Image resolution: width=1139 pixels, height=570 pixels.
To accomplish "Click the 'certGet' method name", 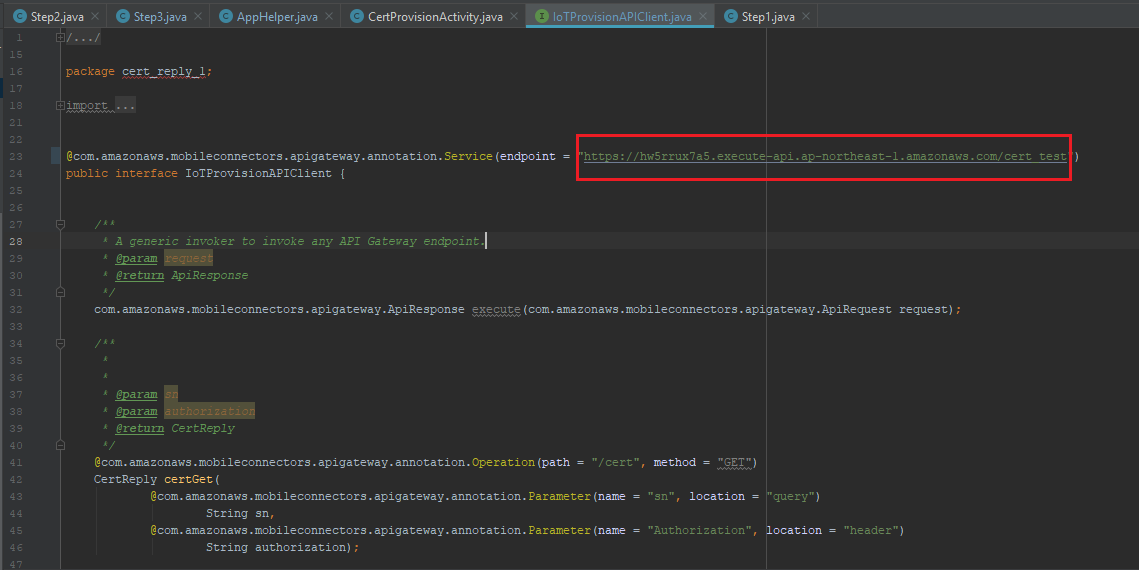I will coord(188,479).
